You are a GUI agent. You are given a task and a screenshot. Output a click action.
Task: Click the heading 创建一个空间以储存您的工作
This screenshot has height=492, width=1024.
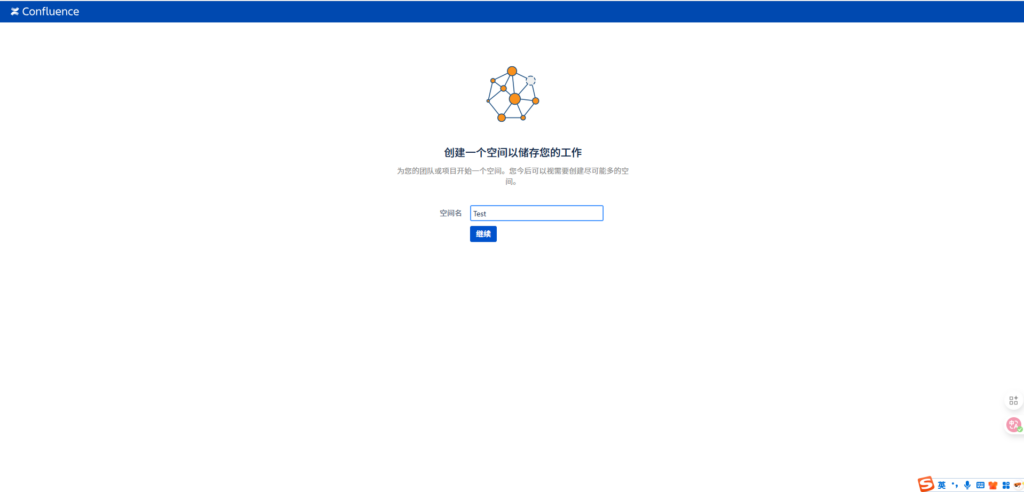[512, 152]
